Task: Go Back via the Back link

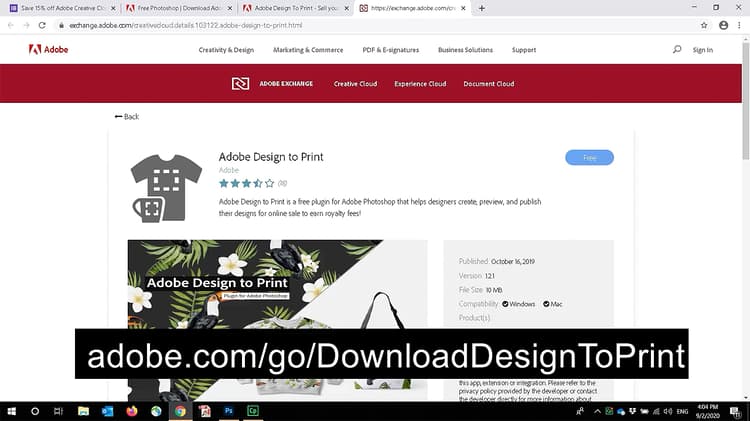Action: [127, 116]
